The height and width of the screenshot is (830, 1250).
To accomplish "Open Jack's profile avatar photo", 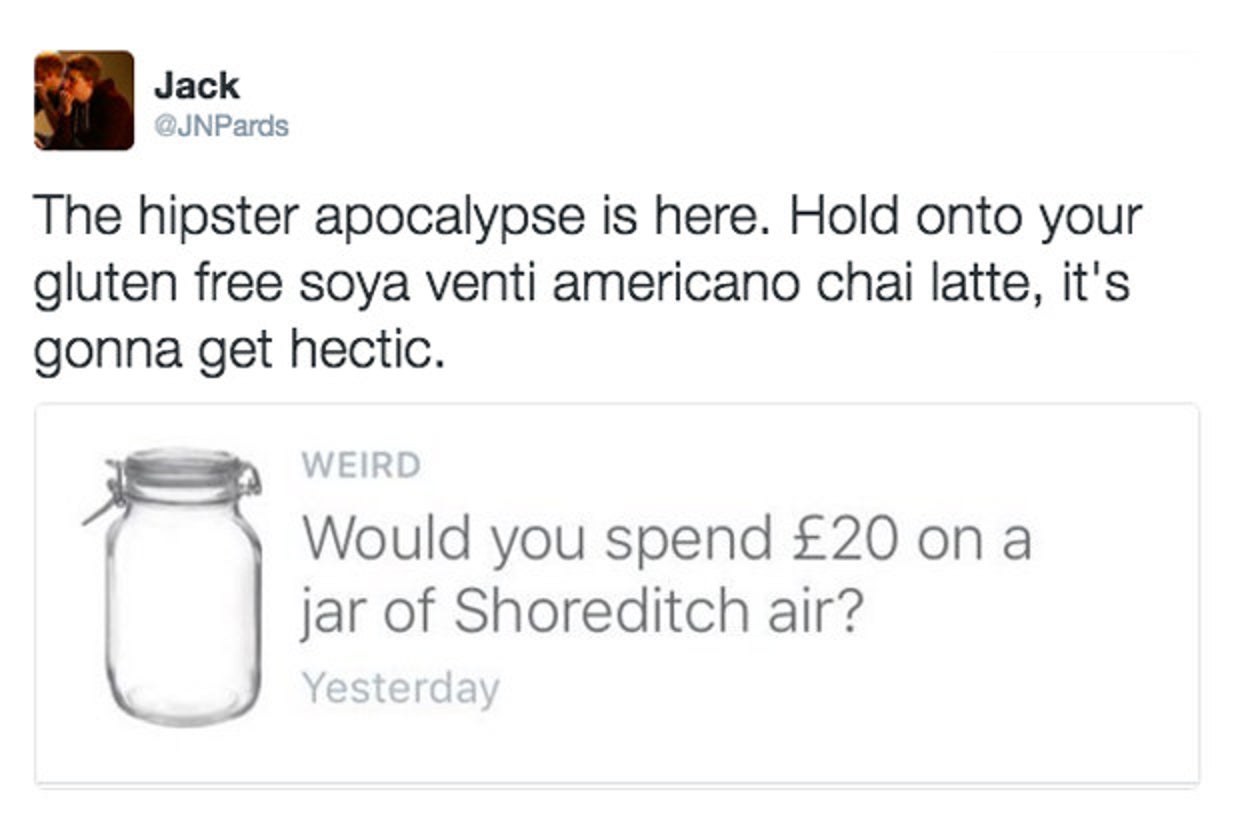I will (x=84, y=100).
